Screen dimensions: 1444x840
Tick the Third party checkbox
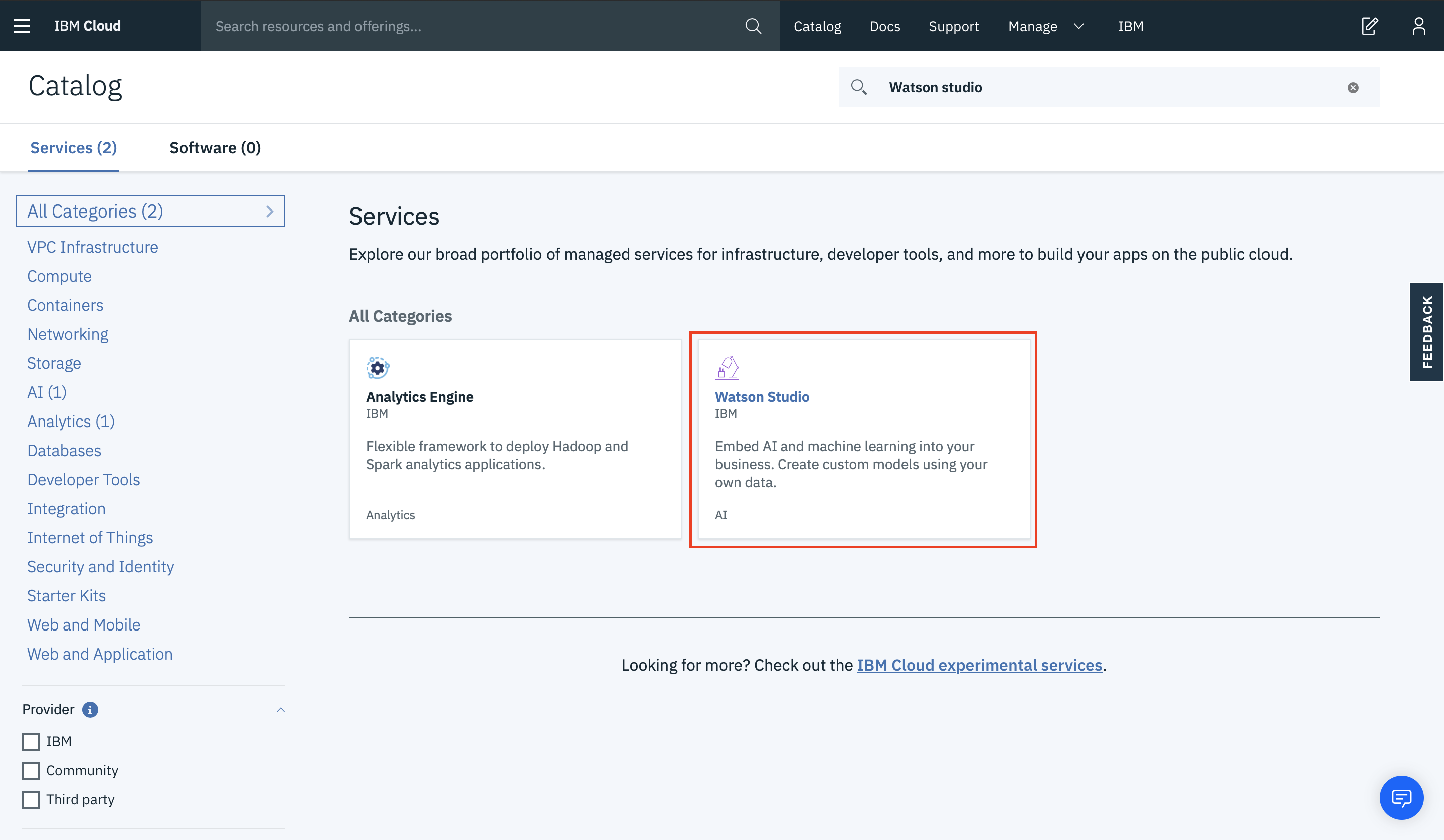[x=31, y=800]
